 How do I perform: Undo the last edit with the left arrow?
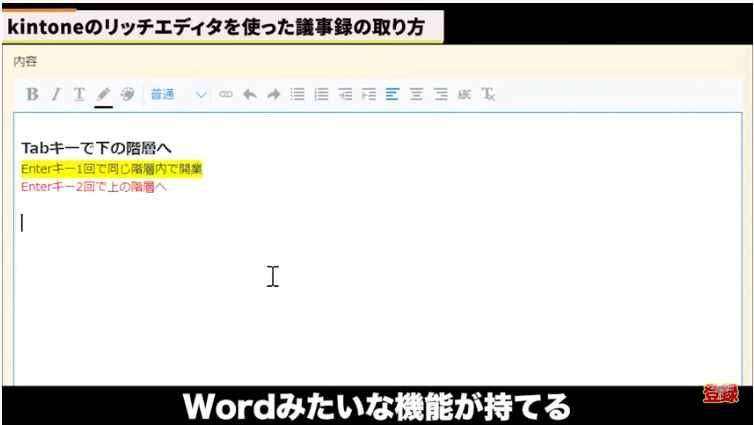click(250, 95)
